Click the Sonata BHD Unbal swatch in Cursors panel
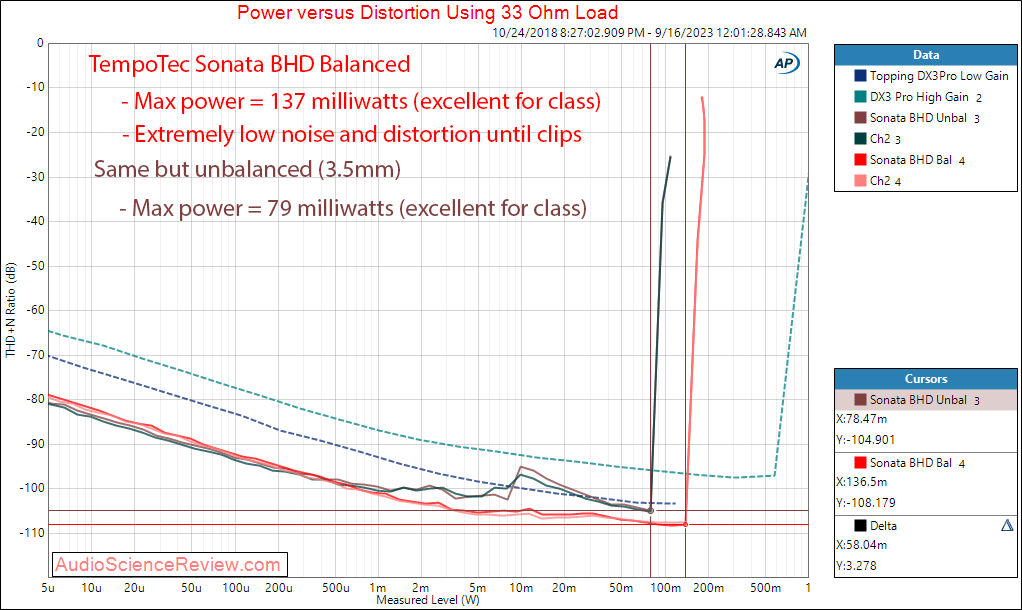This screenshot has height=610, width=1022. 860,399
